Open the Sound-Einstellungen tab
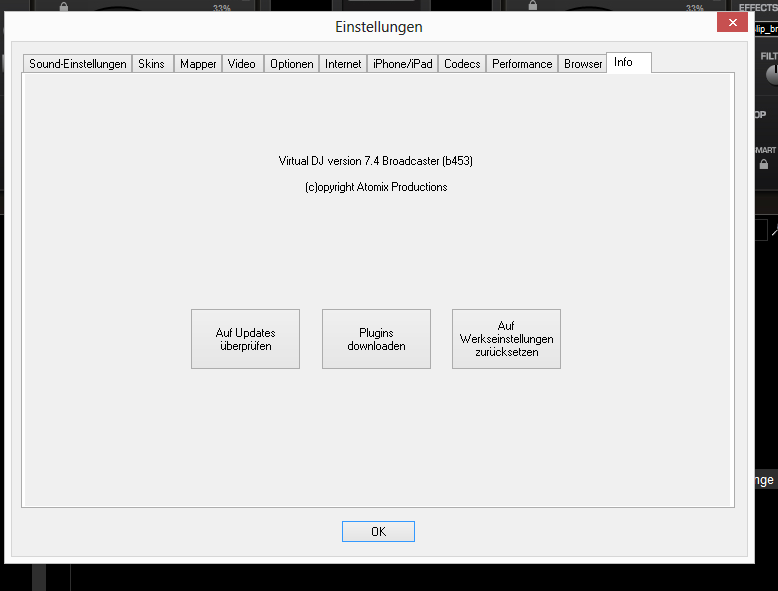The image size is (778, 591). [x=77, y=64]
